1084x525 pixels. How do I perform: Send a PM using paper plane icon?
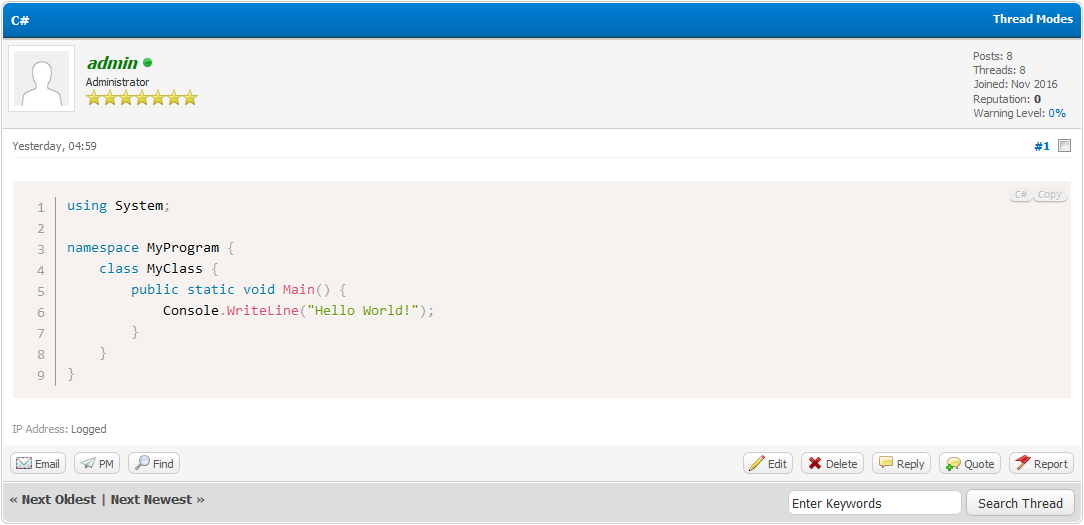[x=97, y=464]
